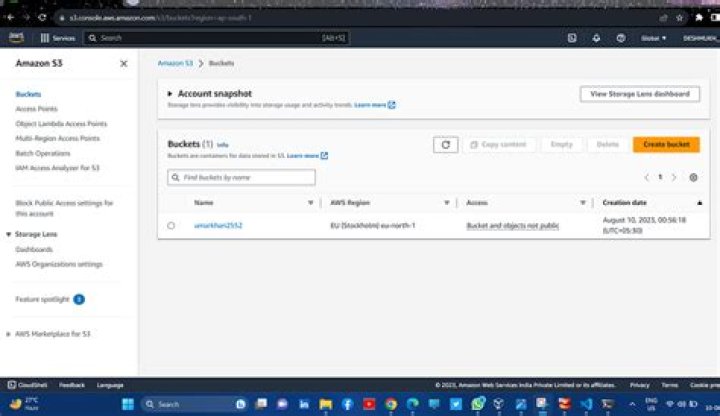This screenshot has width=720, height=416.
Task: Open Access Points in sidebar
Action: [x=37, y=109]
